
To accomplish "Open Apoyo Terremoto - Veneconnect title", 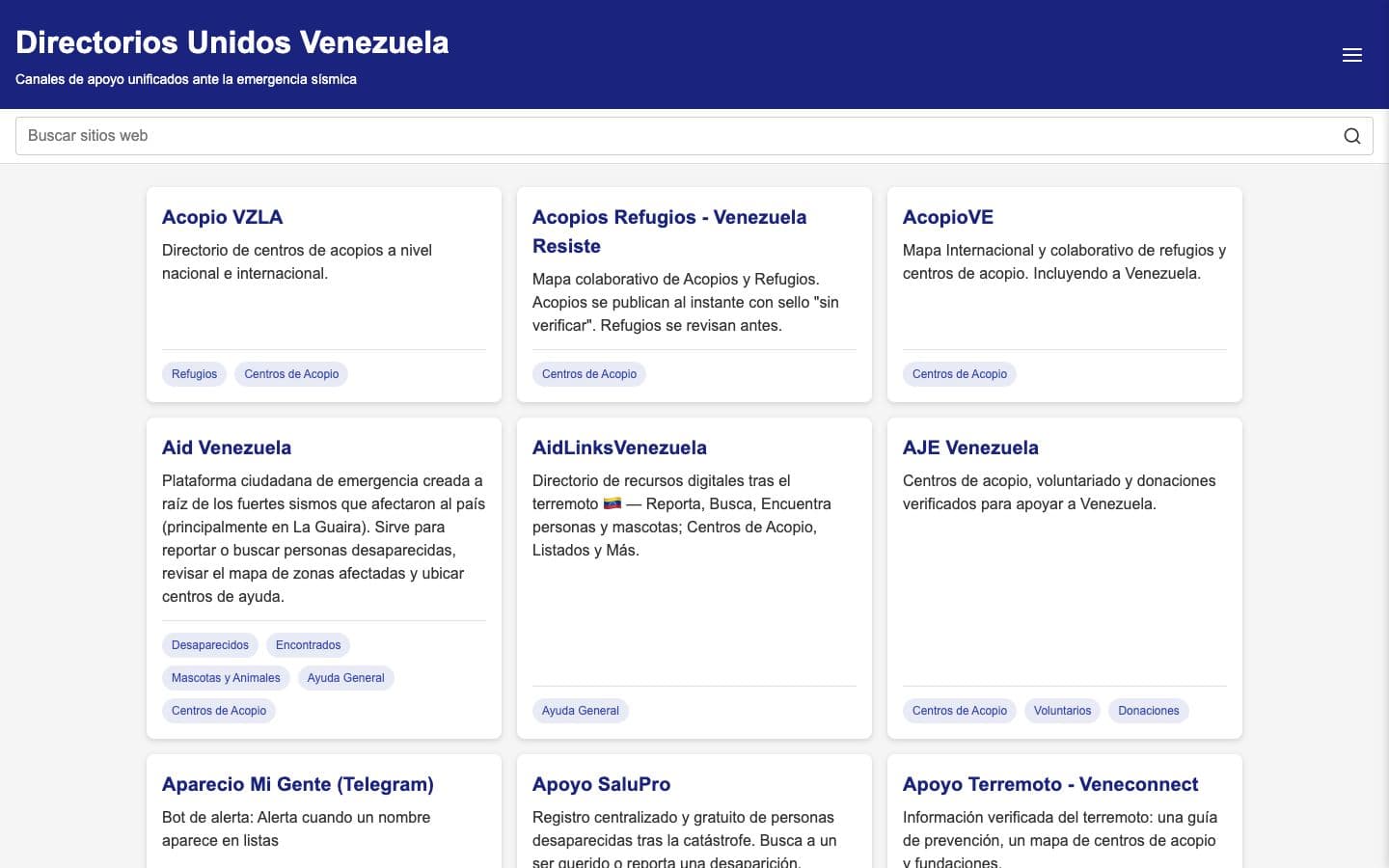I will [1050, 784].
